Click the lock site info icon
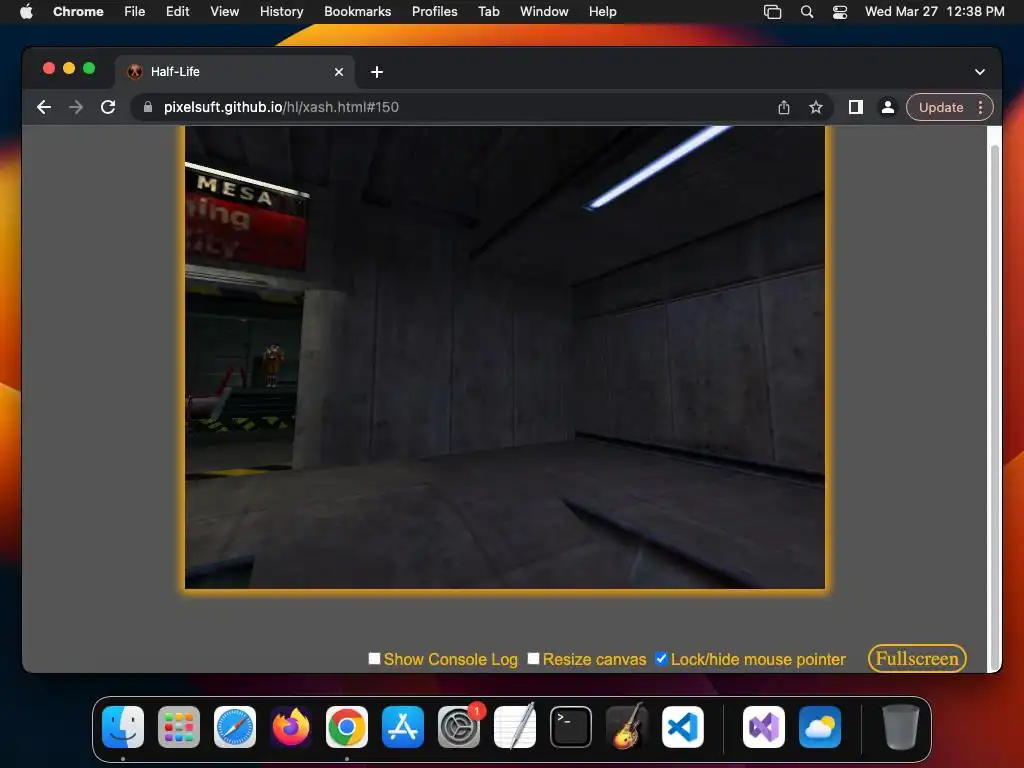Viewport: 1024px width, 768px height. pos(148,107)
